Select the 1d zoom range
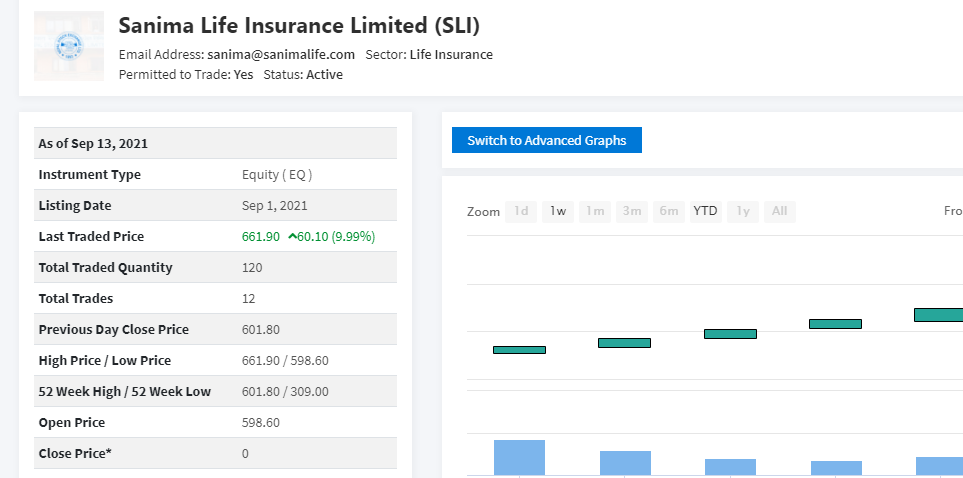Viewport: 963px width, 478px height. coord(521,211)
